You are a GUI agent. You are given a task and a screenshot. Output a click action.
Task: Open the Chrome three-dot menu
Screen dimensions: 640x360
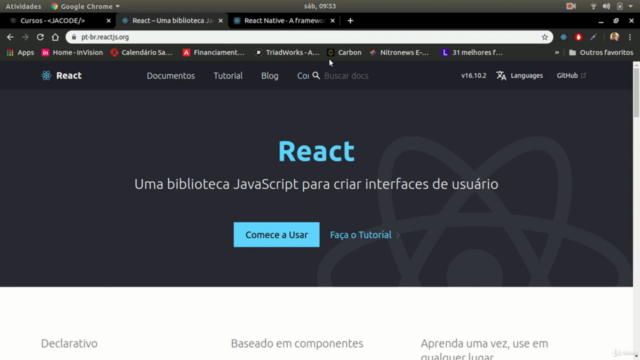630,37
